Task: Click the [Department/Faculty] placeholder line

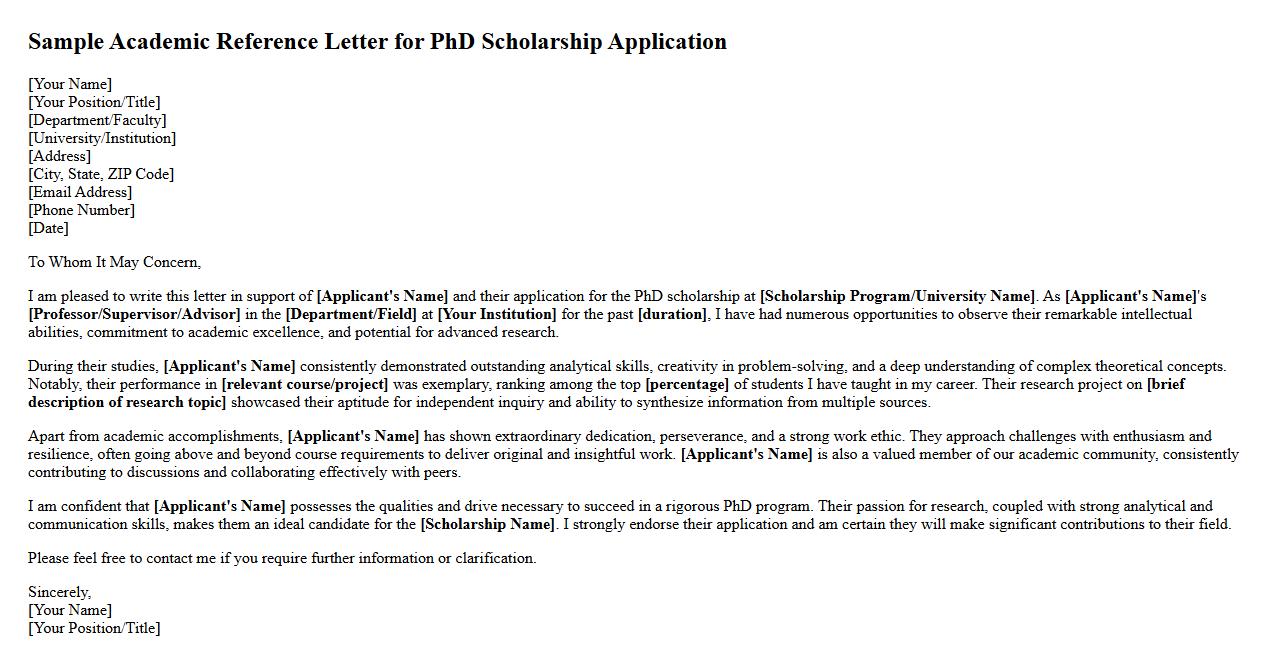Action: tap(97, 120)
